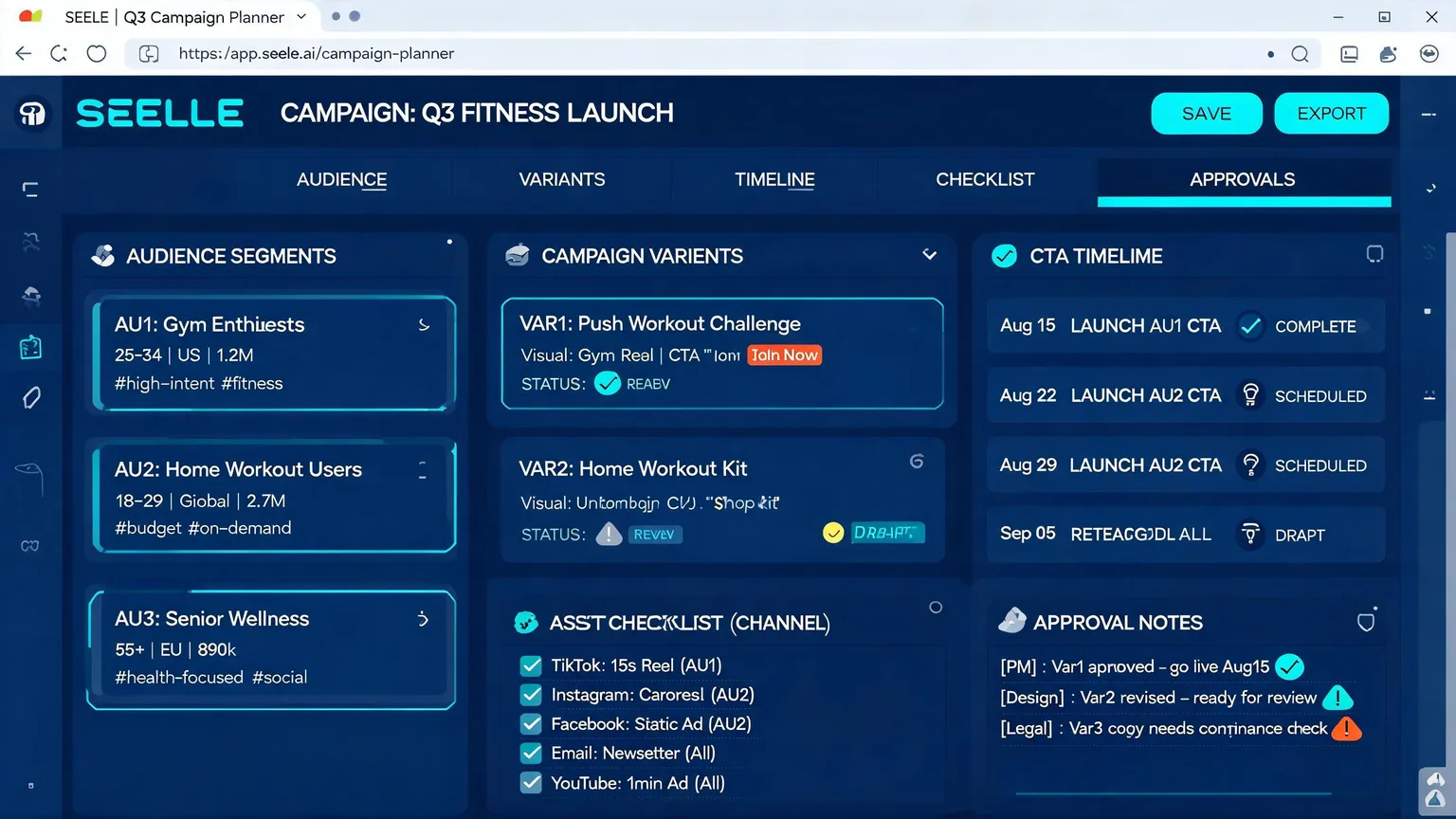Click the Audience Segments panel icon
Image resolution: width=1456 pixels, height=819 pixels.
click(x=102, y=256)
